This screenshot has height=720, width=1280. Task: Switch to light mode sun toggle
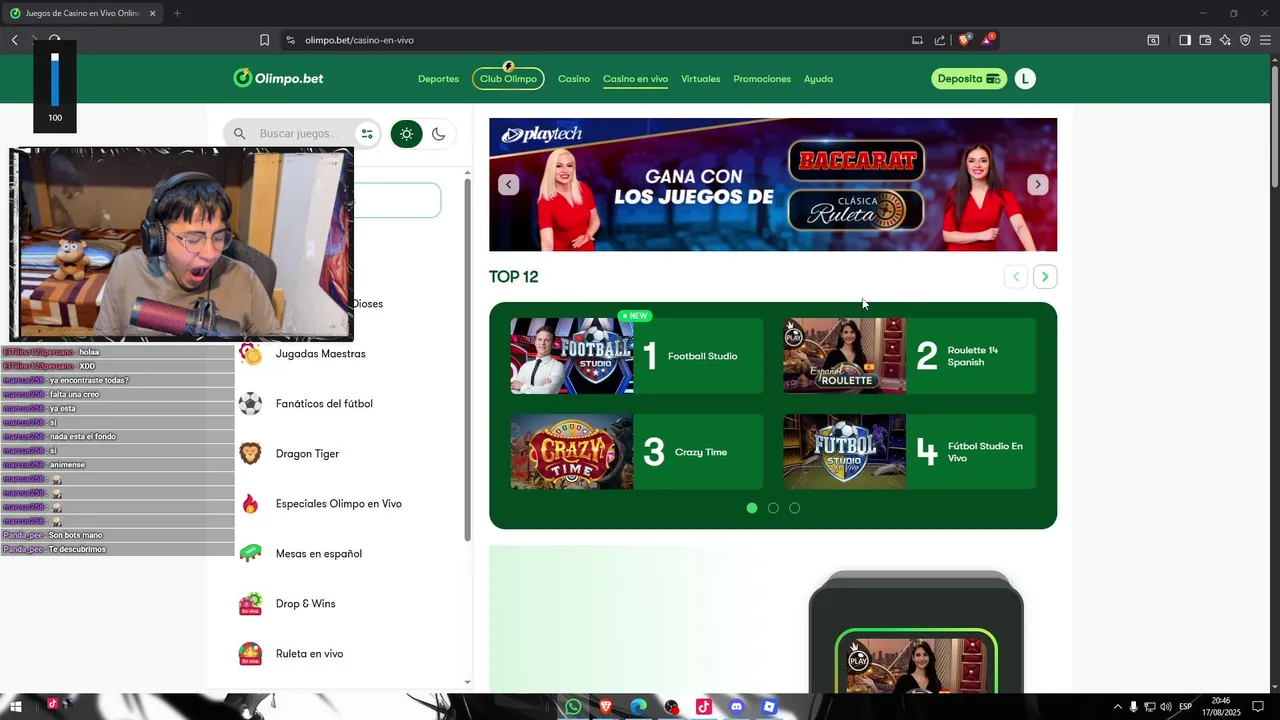pyautogui.click(x=406, y=134)
